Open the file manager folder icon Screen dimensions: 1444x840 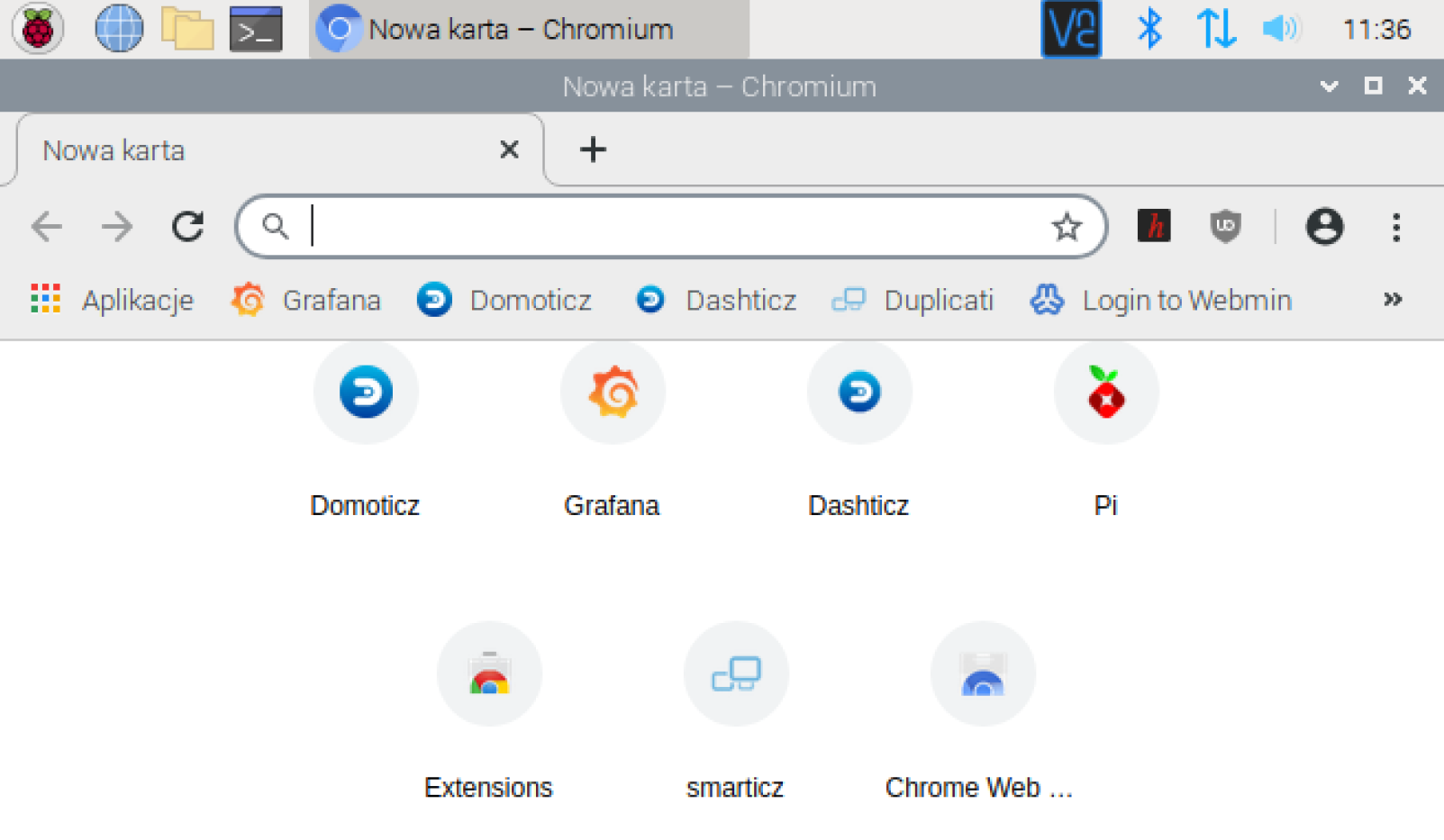[x=187, y=29]
